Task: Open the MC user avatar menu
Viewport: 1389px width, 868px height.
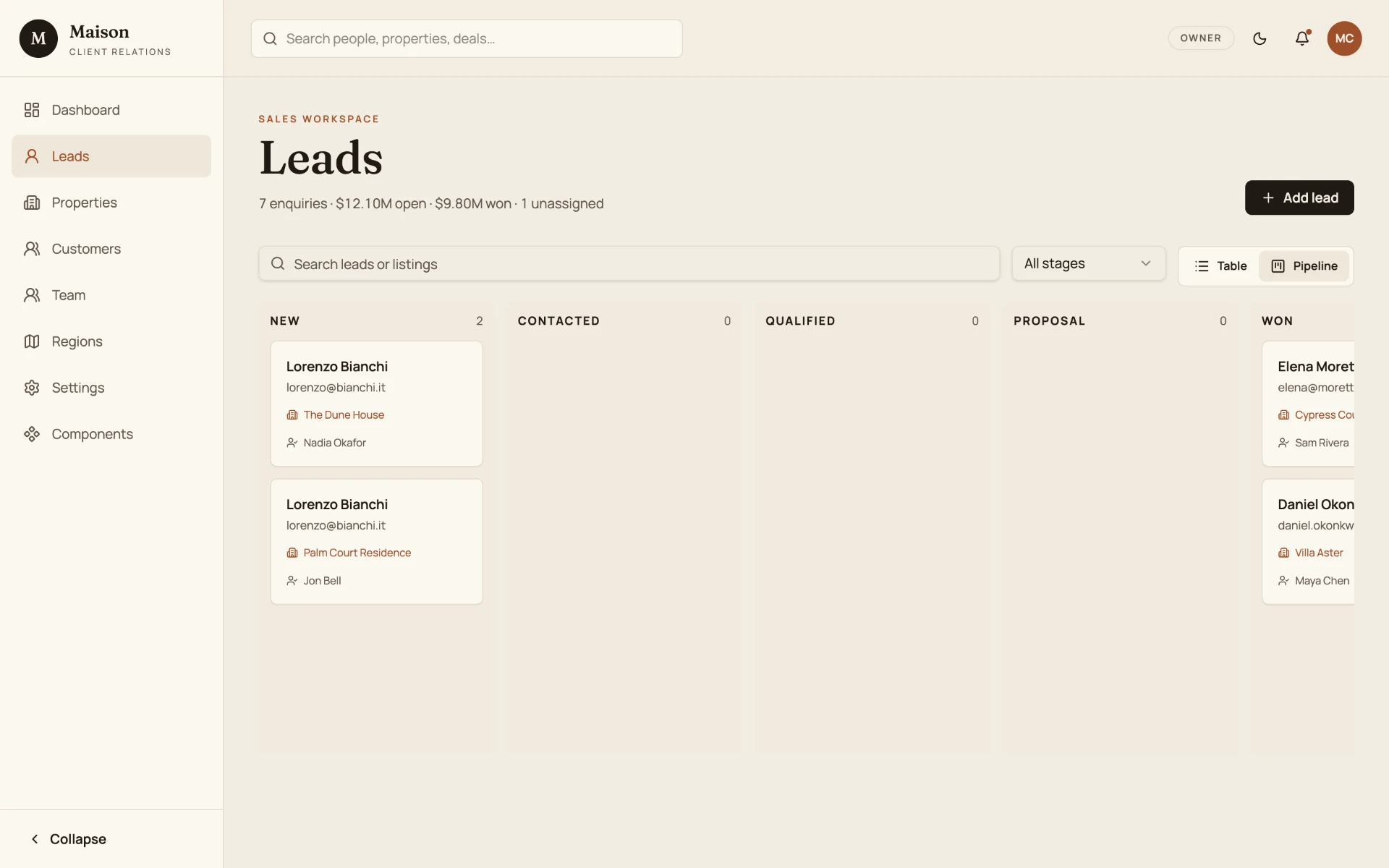Action: [1344, 38]
